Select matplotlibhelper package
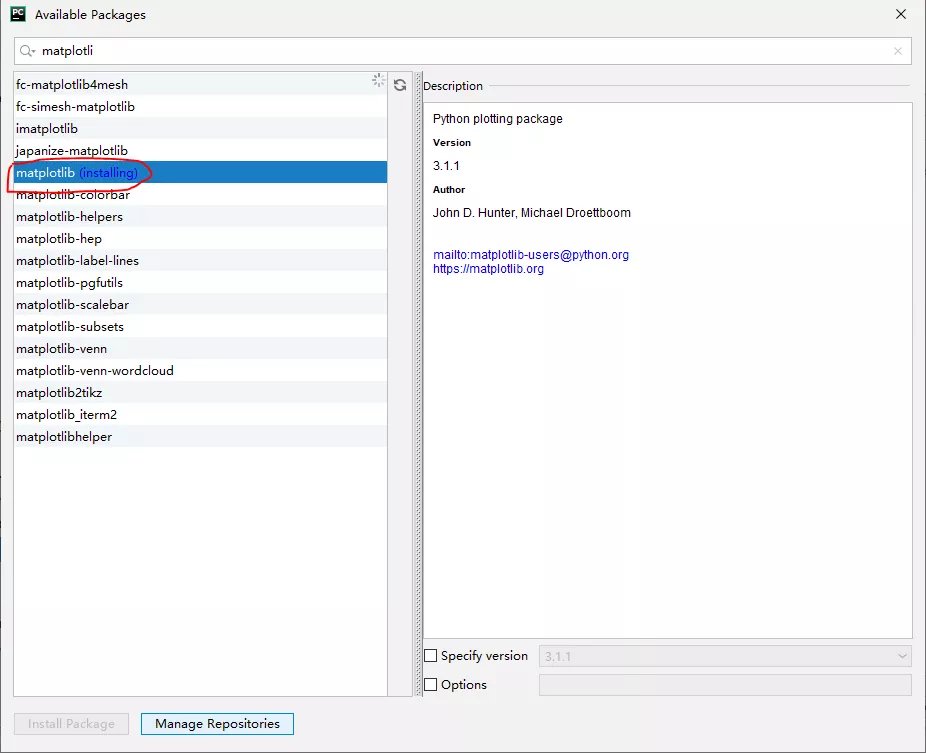 201,436
